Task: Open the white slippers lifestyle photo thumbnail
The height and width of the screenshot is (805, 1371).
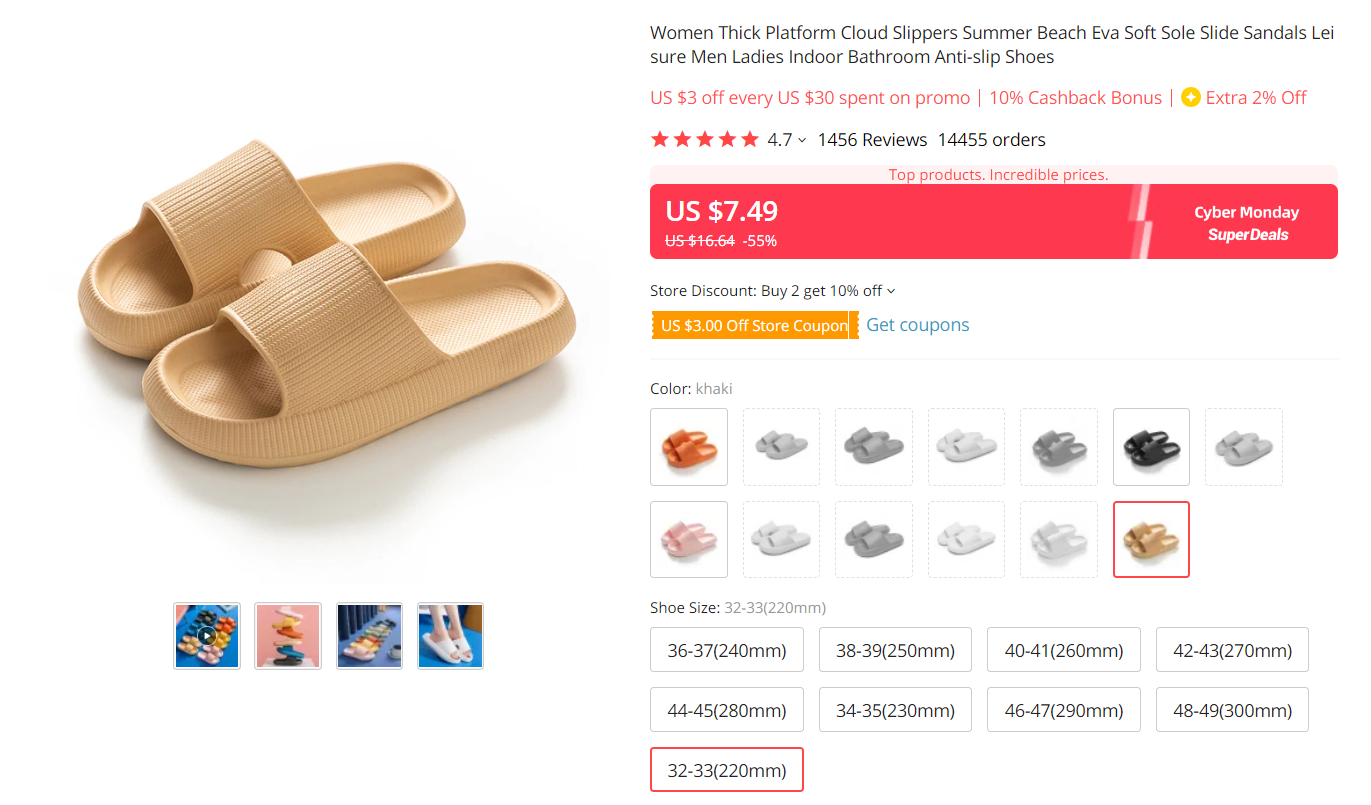Action: (x=450, y=636)
